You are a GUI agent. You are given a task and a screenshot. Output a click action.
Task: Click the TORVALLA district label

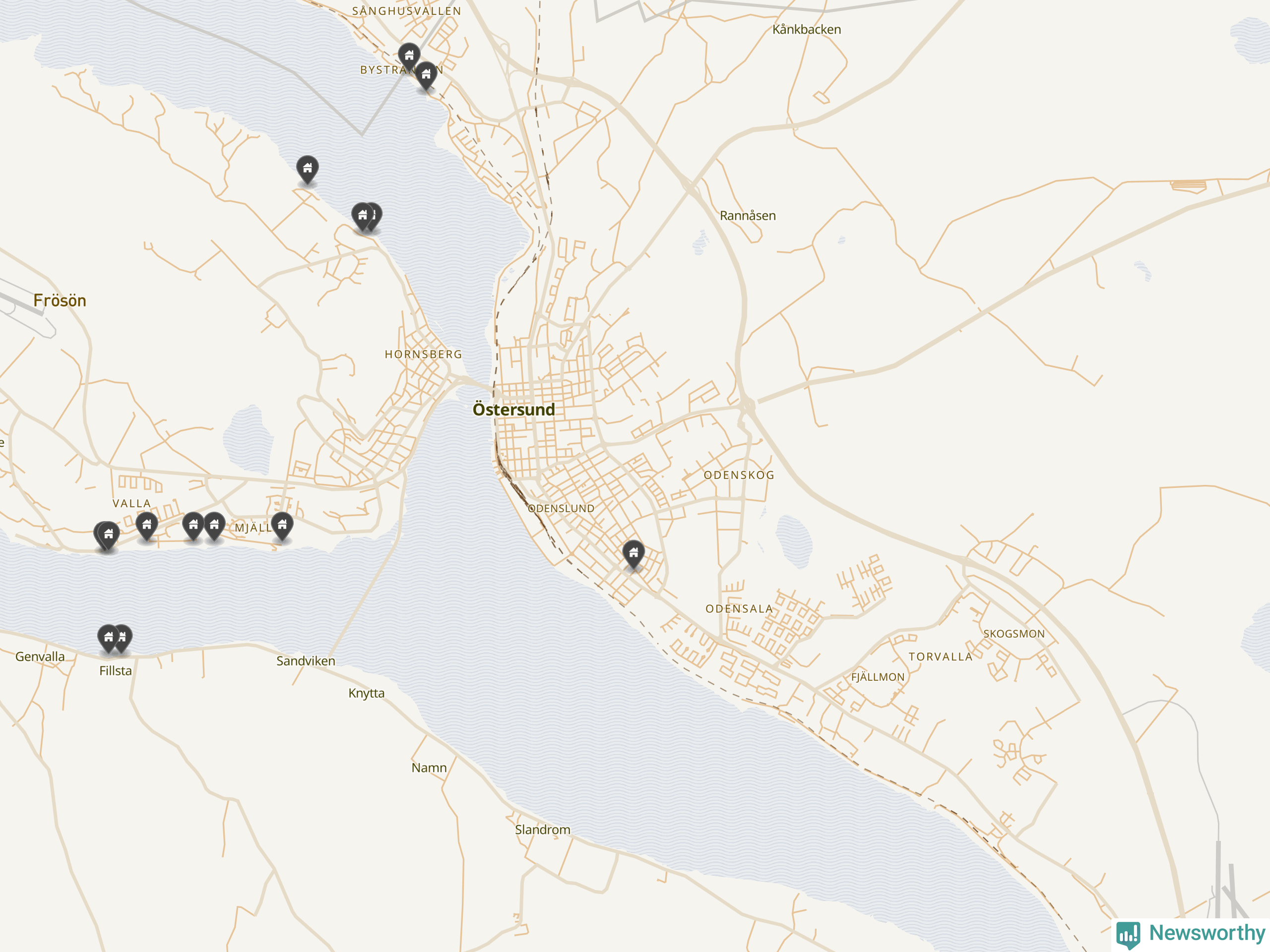941,657
